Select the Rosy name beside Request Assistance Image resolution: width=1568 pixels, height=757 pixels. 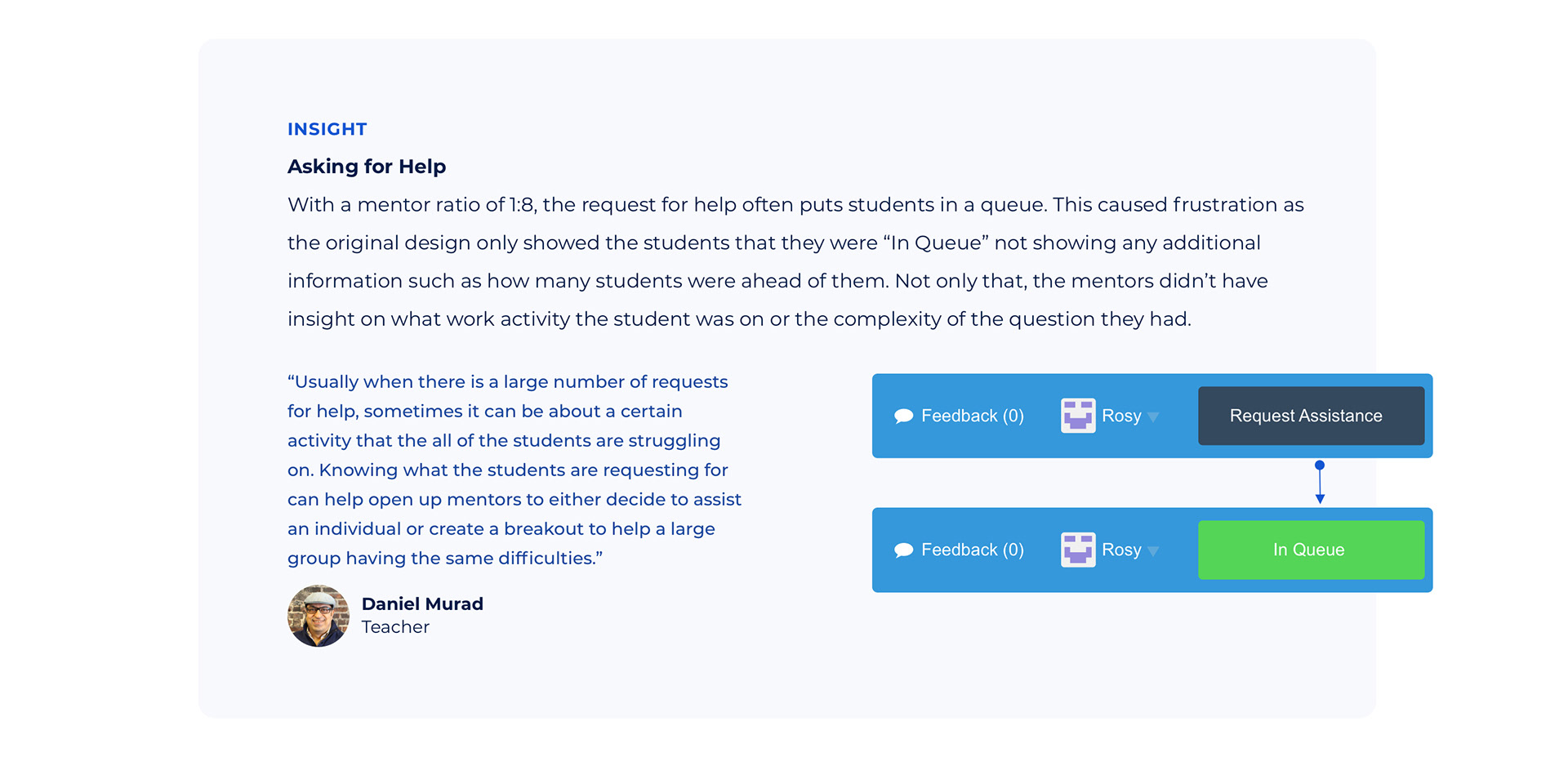point(1121,416)
